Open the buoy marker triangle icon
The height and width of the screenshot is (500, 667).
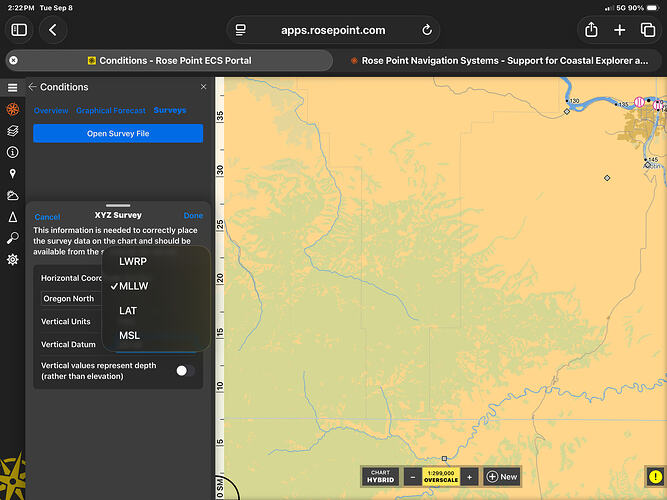click(x=13, y=217)
